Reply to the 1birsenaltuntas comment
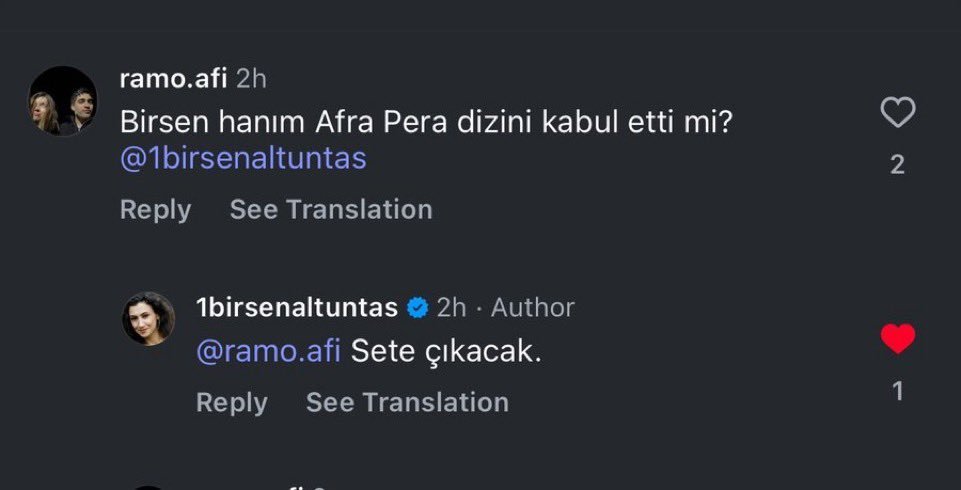 point(231,403)
